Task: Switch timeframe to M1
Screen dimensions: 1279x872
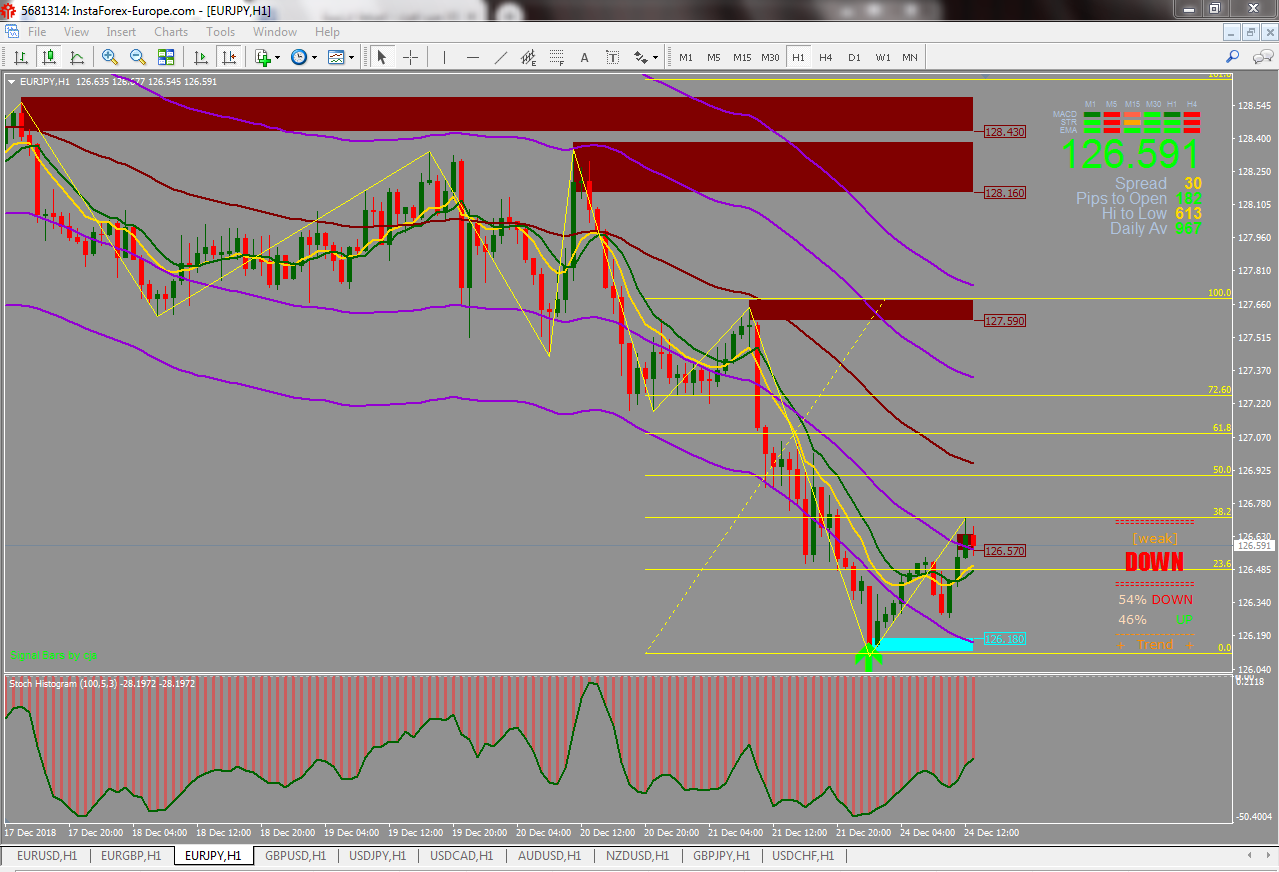Action: [686, 58]
